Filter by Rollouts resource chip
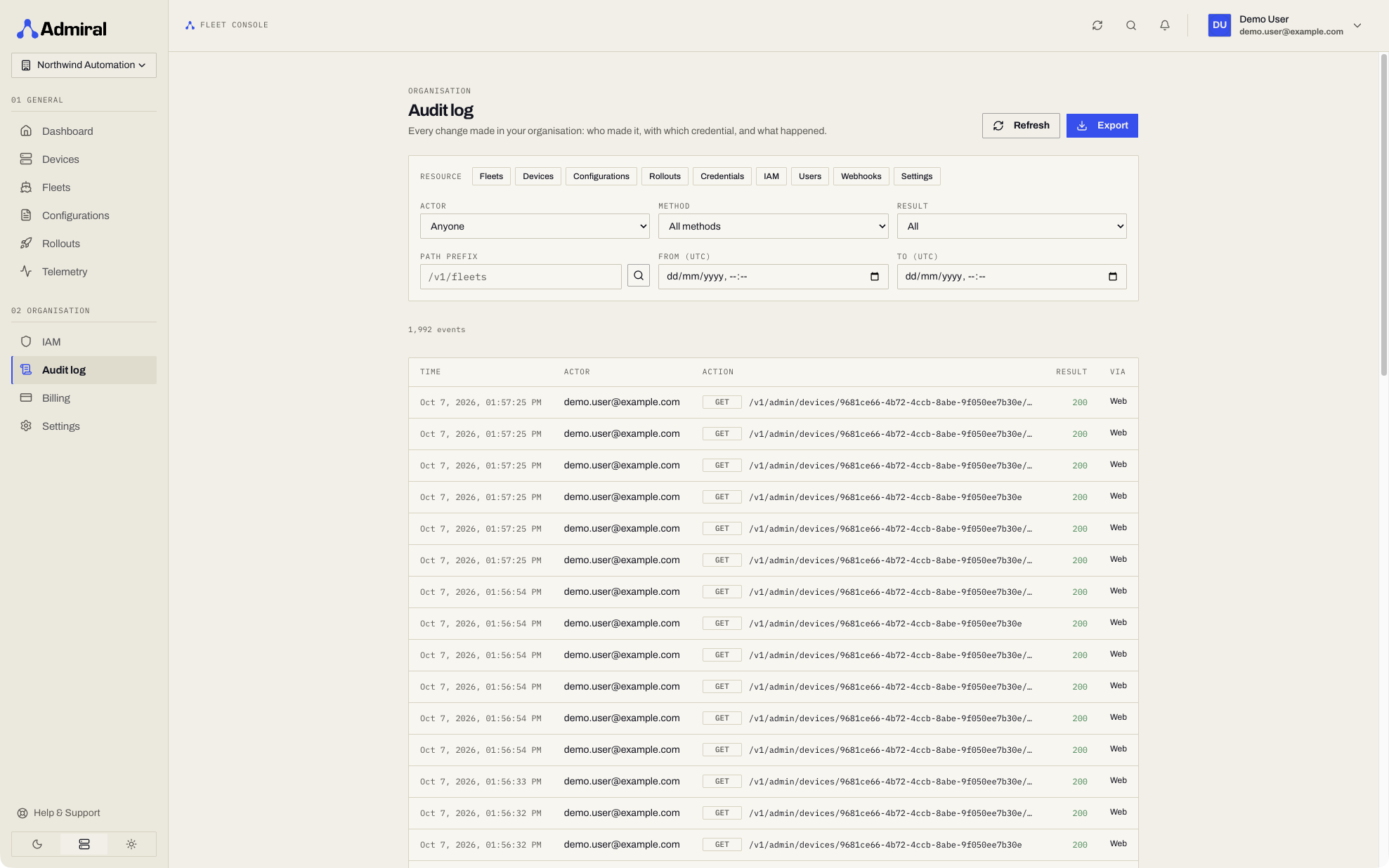 pos(665,176)
